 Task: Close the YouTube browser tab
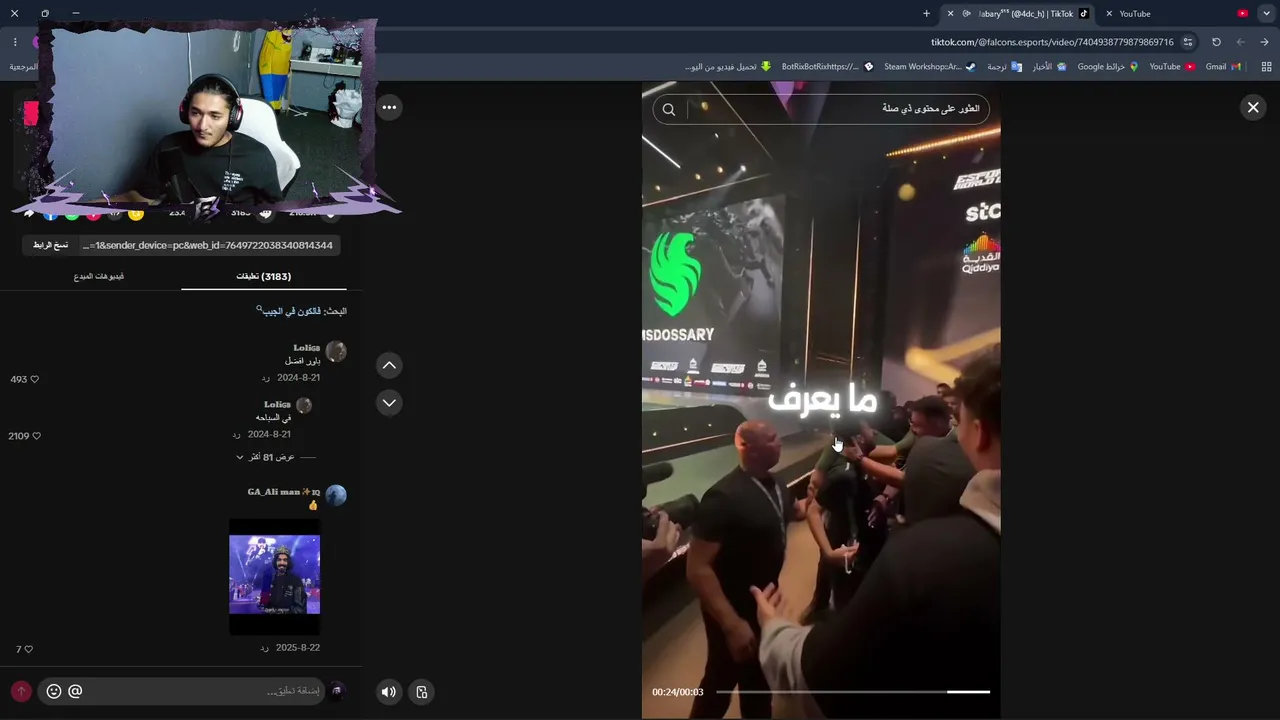pyautogui.click(x=1109, y=14)
